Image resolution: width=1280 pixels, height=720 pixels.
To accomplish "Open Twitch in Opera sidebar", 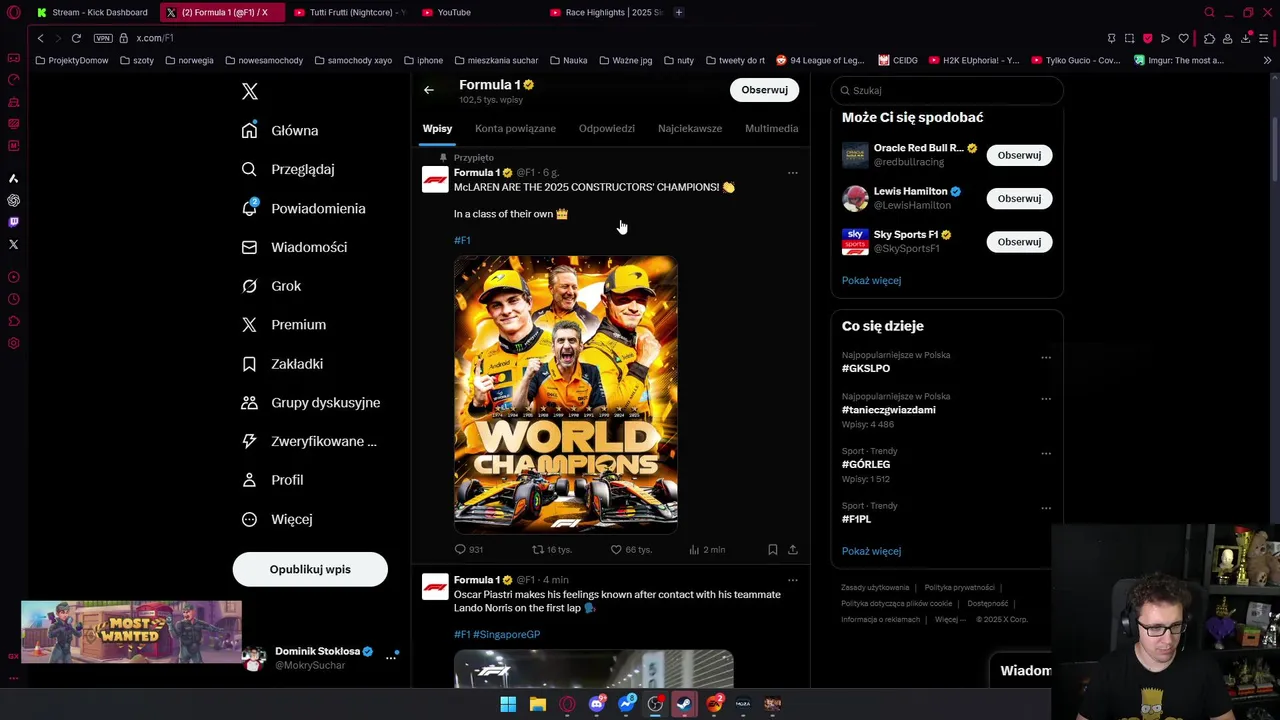I will coord(13,222).
